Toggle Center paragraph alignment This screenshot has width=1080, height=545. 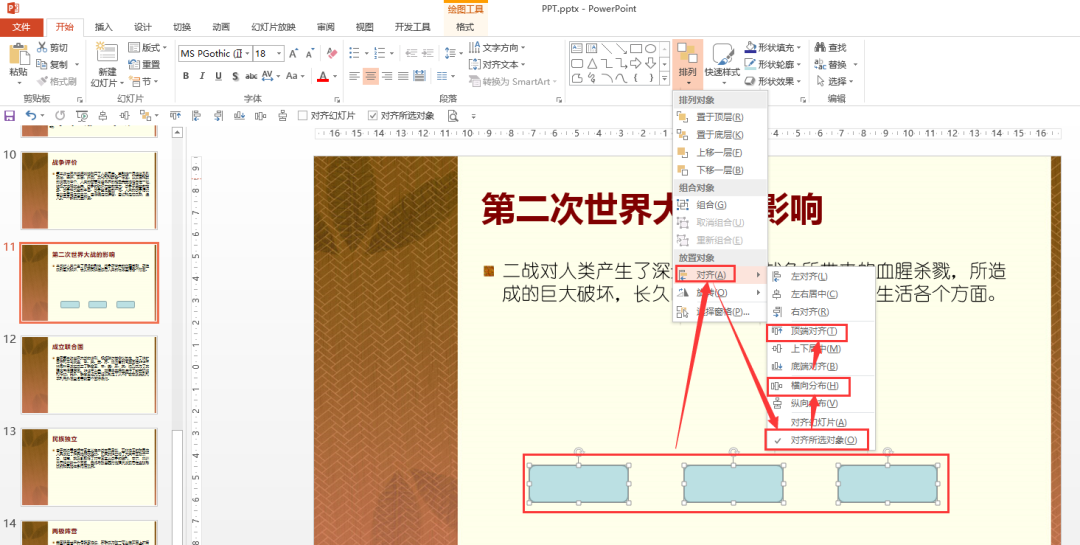pyautogui.click(x=371, y=76)
